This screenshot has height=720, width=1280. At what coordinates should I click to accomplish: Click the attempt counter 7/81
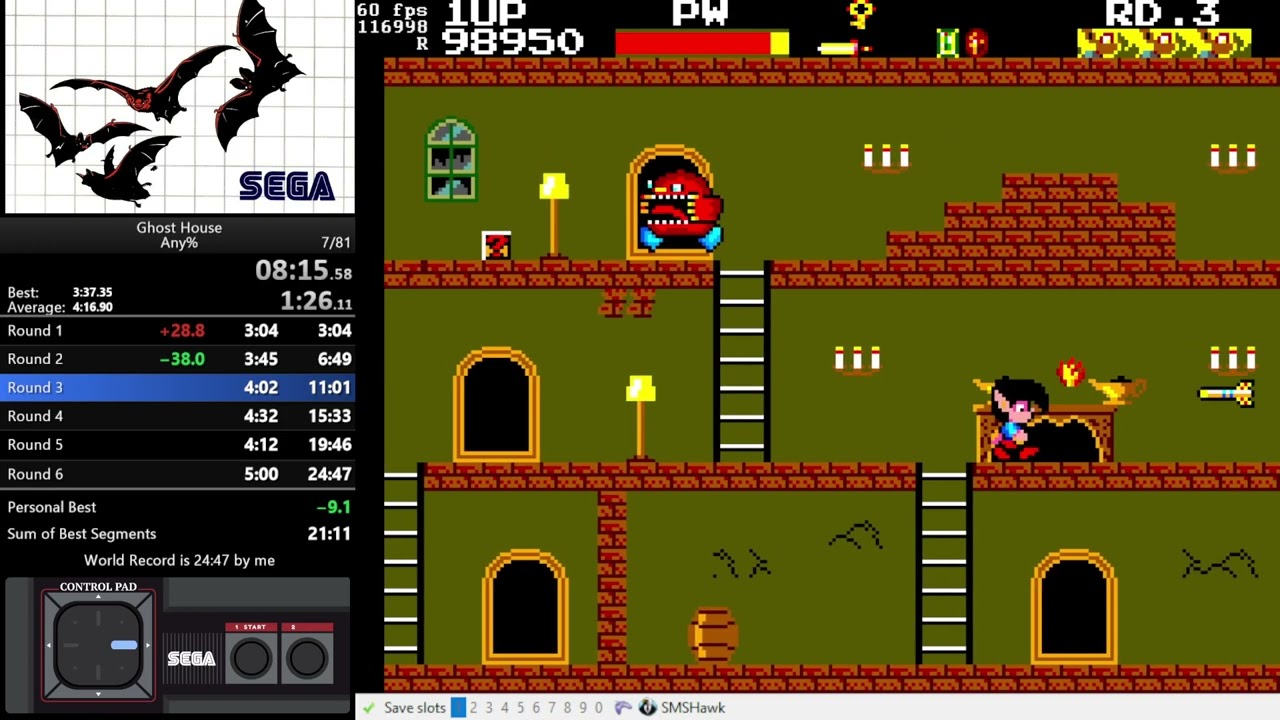tap(336, 243)
